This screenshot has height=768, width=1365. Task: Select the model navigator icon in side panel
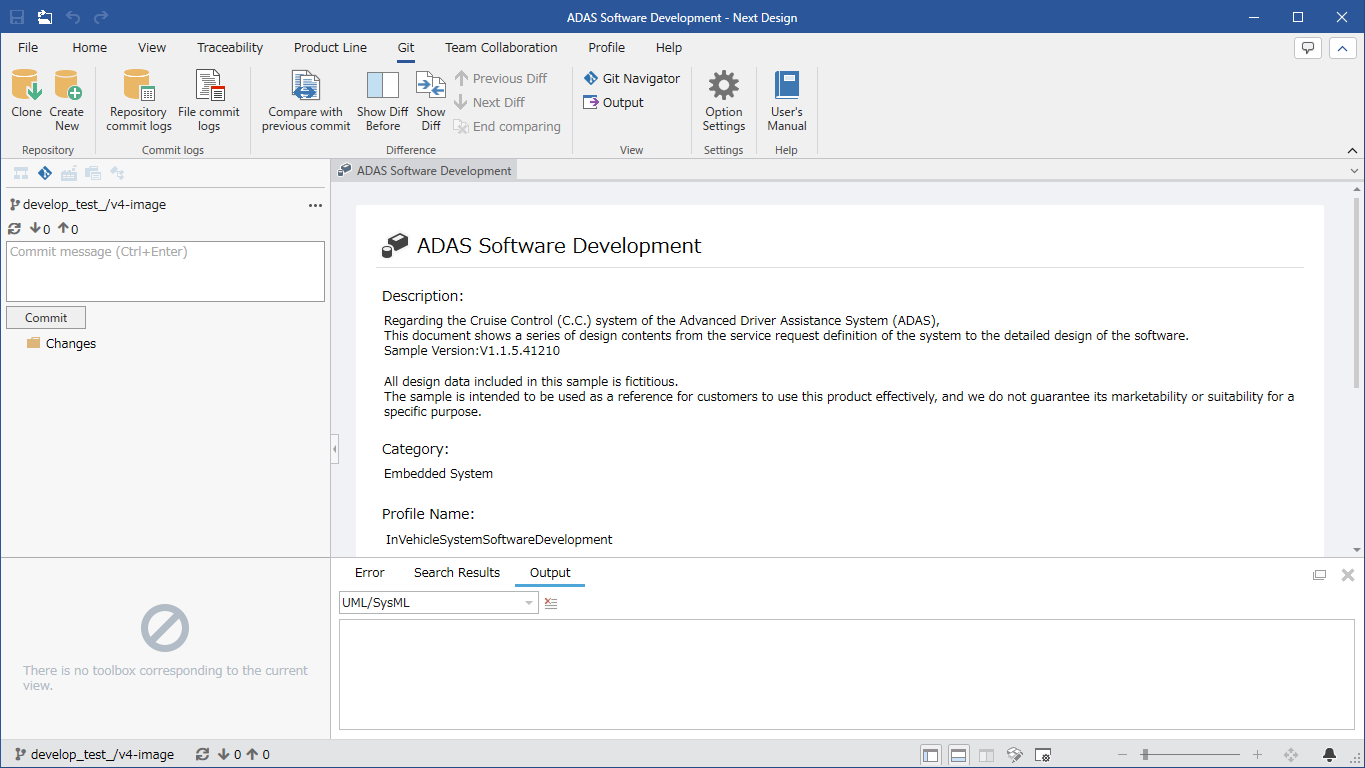[x=21, y=173]
